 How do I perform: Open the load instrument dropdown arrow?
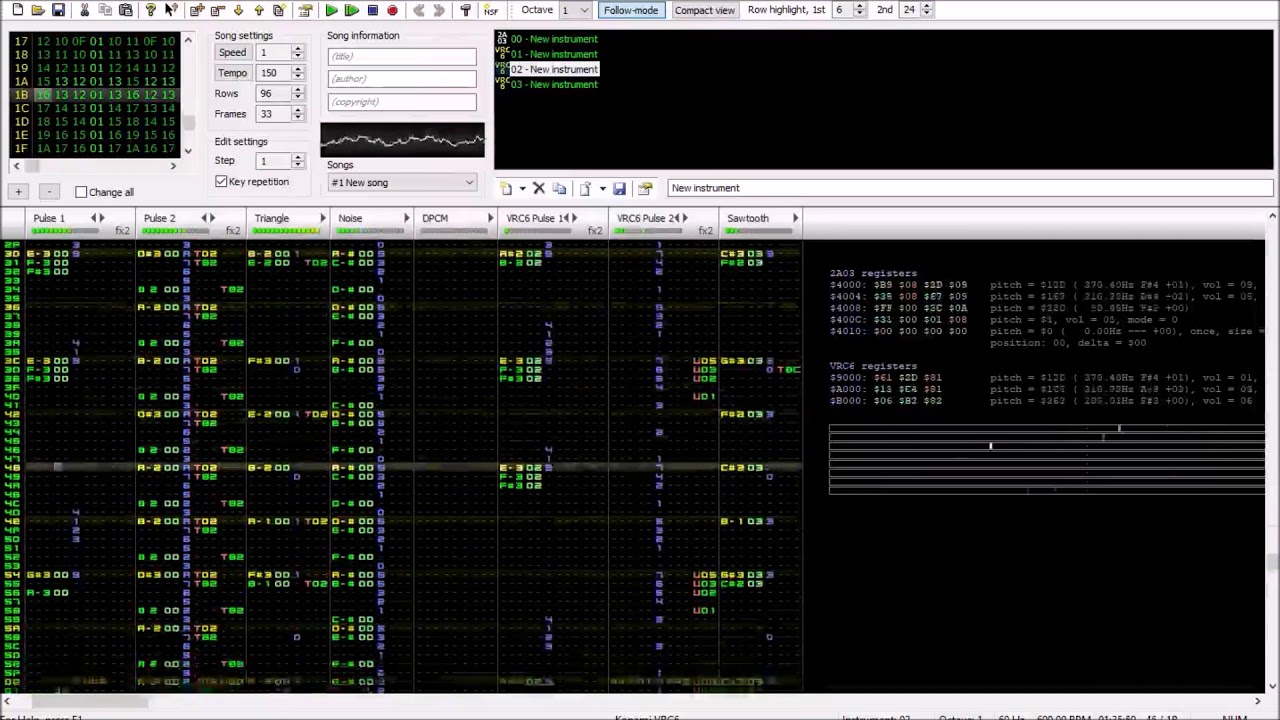click(x=602, y=188)
